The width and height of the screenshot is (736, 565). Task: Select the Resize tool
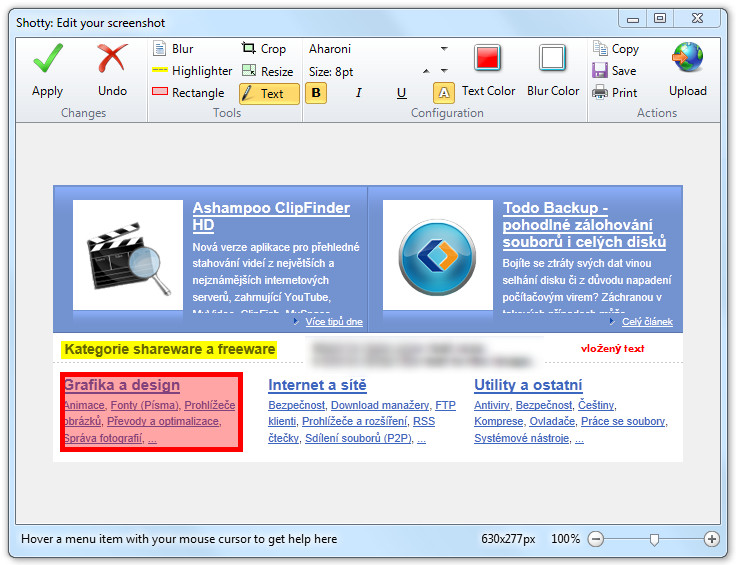tap(268, 71)
